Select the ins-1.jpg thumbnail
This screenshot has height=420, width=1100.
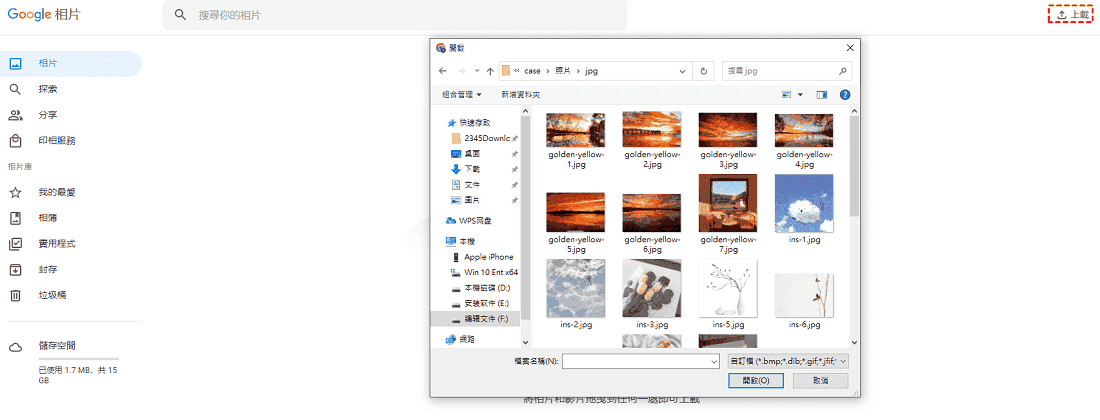(804, 210)
